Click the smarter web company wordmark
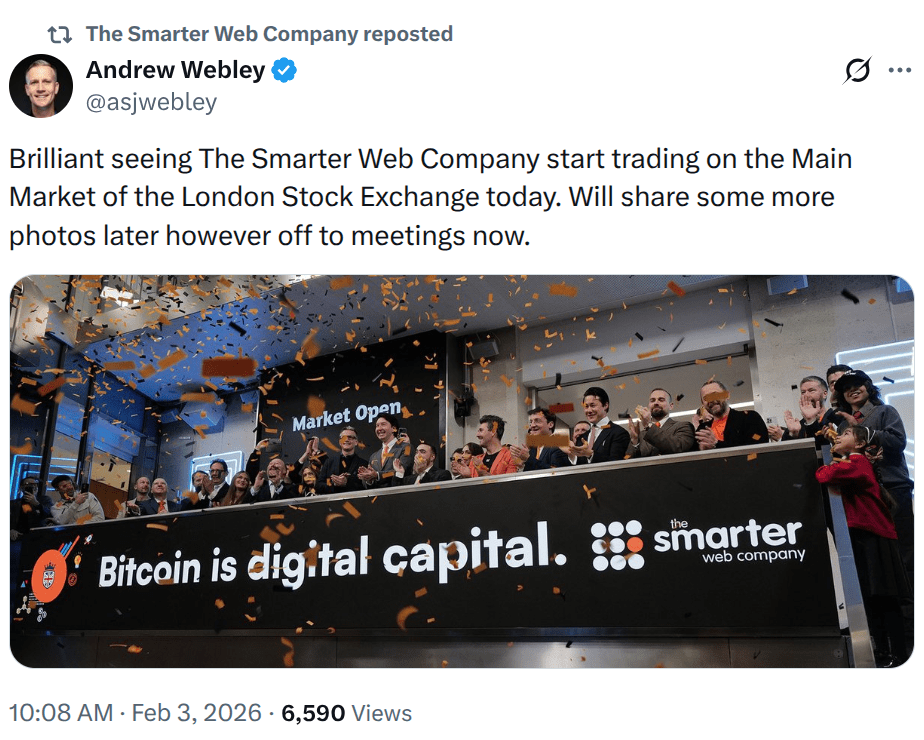The width and height of the screenshot is (924, 740). 728,540
